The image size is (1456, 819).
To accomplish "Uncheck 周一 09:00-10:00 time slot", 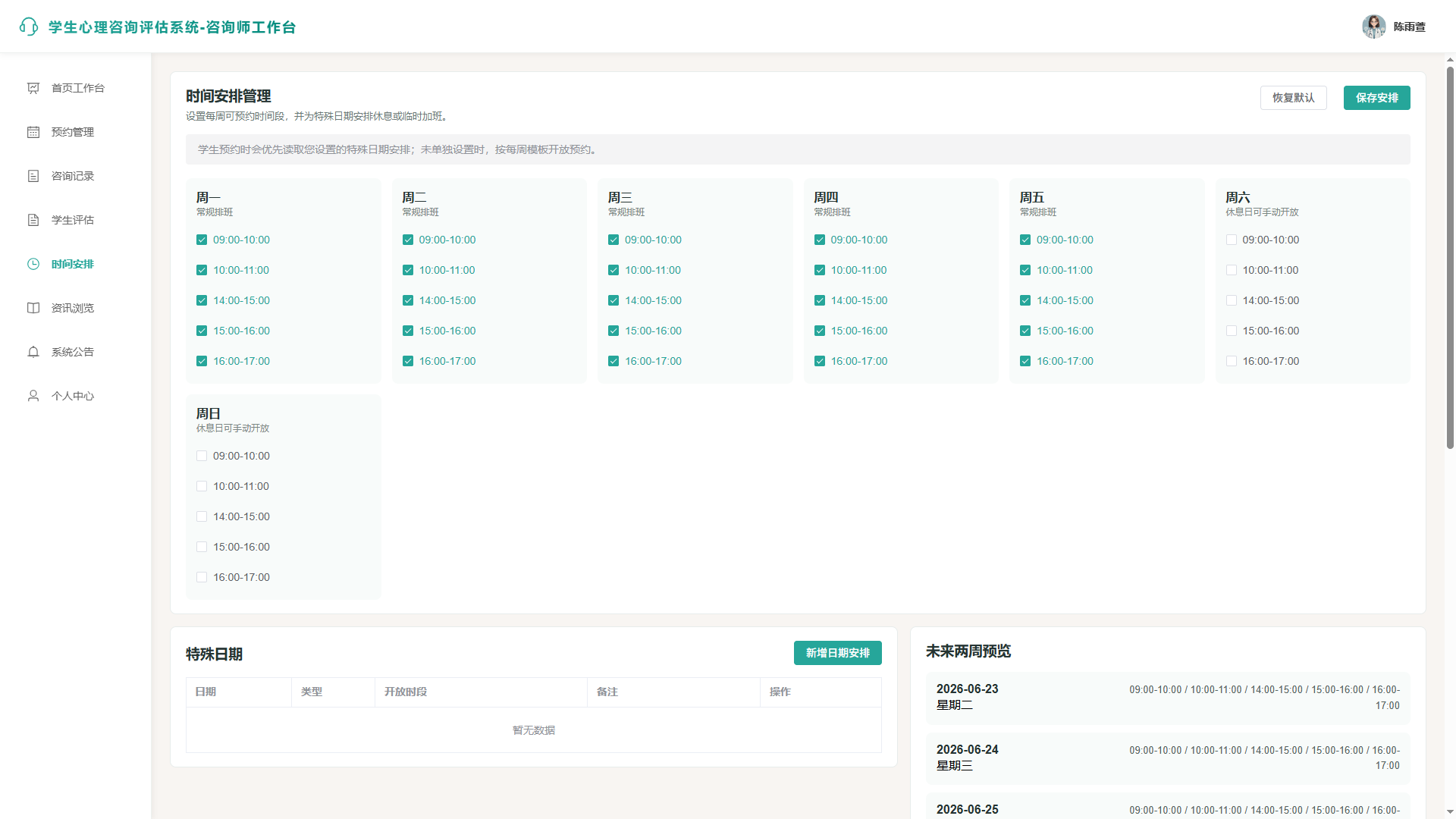I will coord(202,240).
